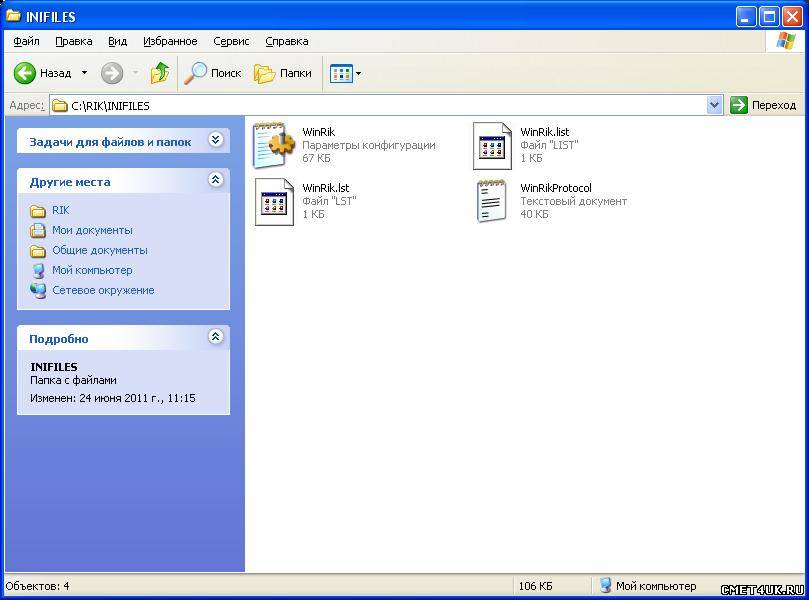Click the 'Подробно' panel header text

pos(59,339)
